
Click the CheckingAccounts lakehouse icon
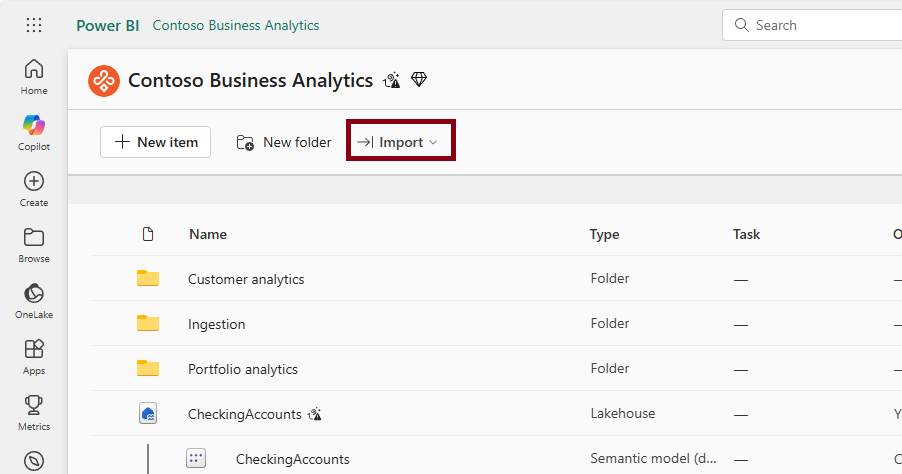point(148,414)
